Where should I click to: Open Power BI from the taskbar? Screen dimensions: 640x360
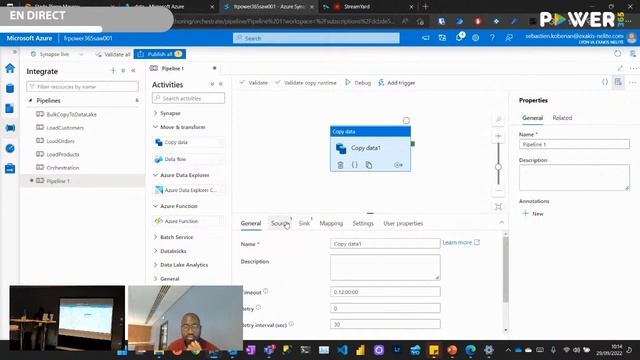(x=360, y=350)
